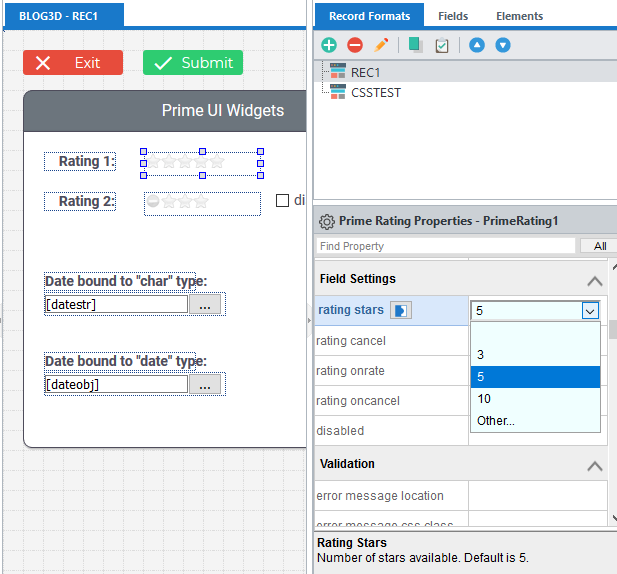Click the ... button next to [datestr]
Screen dimensions: 617x574
(205, 305)
